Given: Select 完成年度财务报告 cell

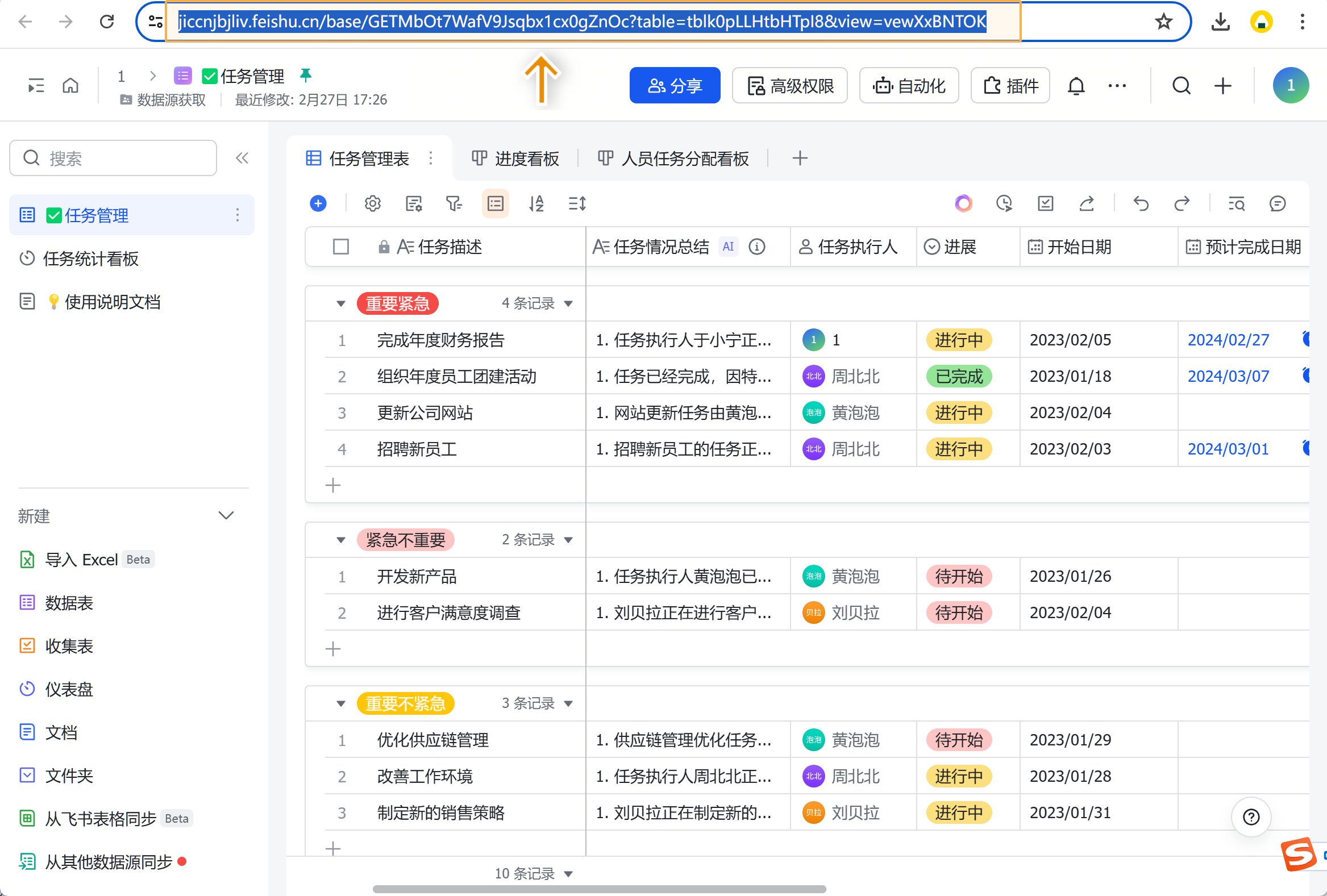Looking at the screenshot, I should pyautogui.click(x=455, y=340).
